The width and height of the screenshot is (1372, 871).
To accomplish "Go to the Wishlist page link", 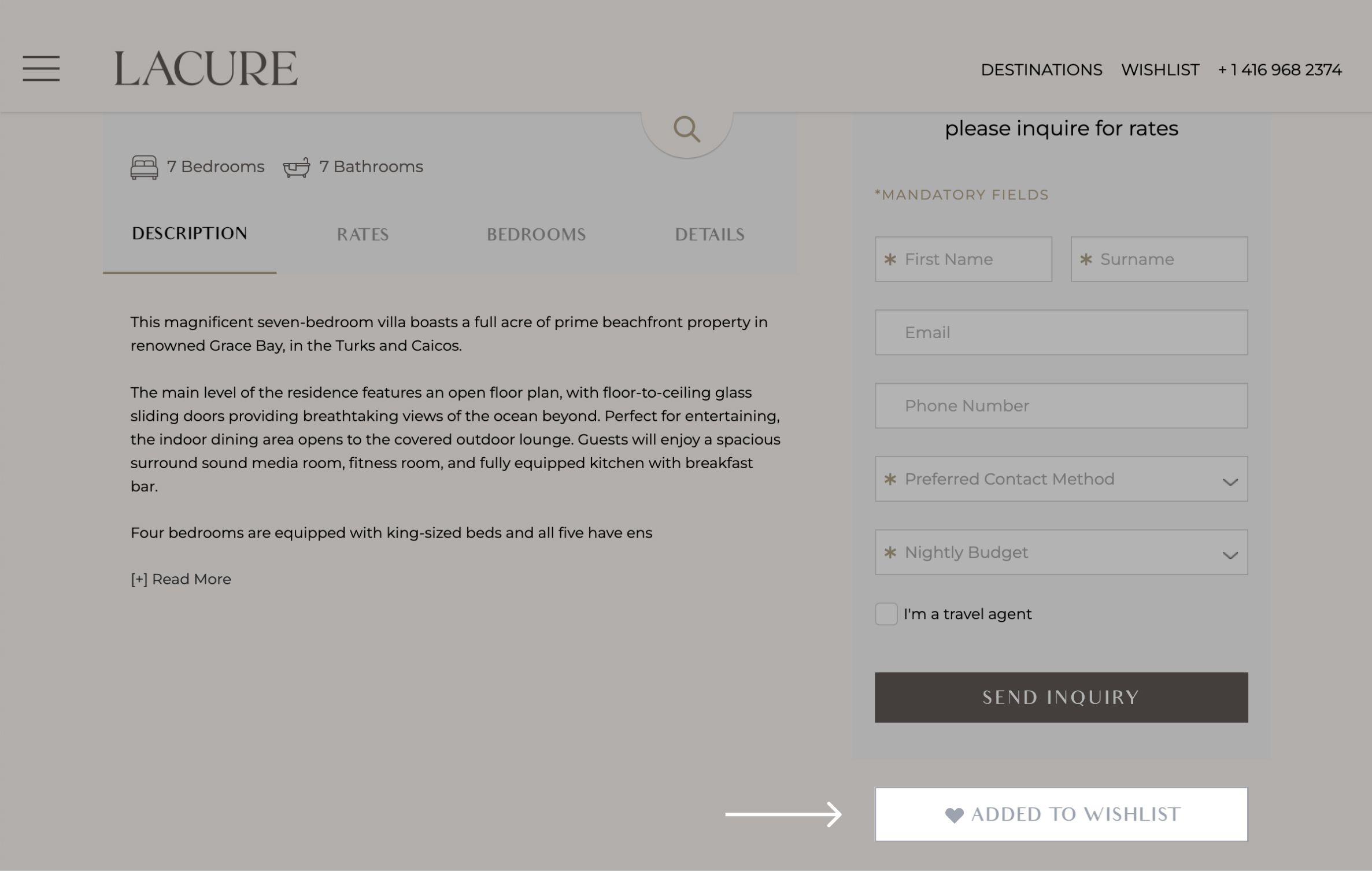I will 1160,70.
